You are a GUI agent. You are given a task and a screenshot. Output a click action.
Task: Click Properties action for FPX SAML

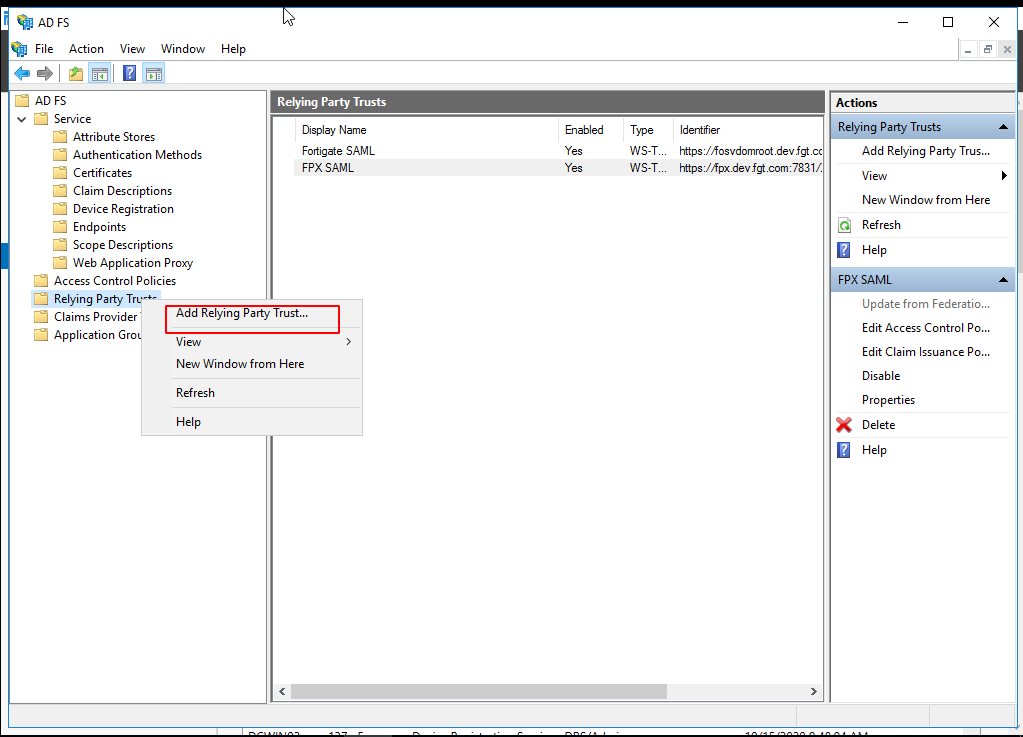[x=888, y=400]
